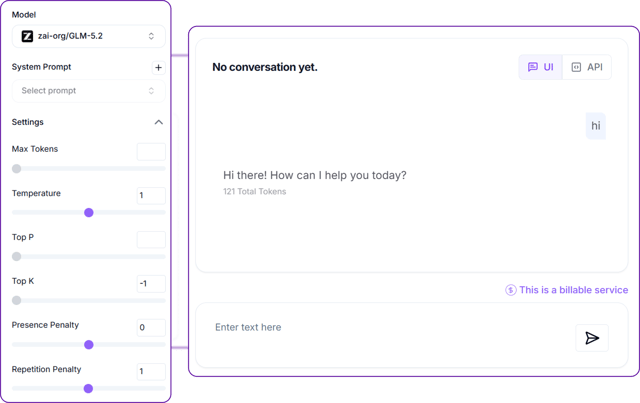Open the Select prompt dropdown
Image resolution: width=640 pixels, height=403 pixels.
coord(89,91)
